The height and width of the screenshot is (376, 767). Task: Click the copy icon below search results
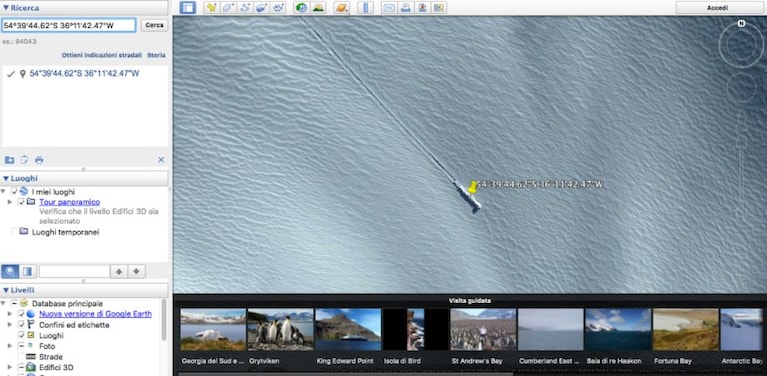[24, 160]
